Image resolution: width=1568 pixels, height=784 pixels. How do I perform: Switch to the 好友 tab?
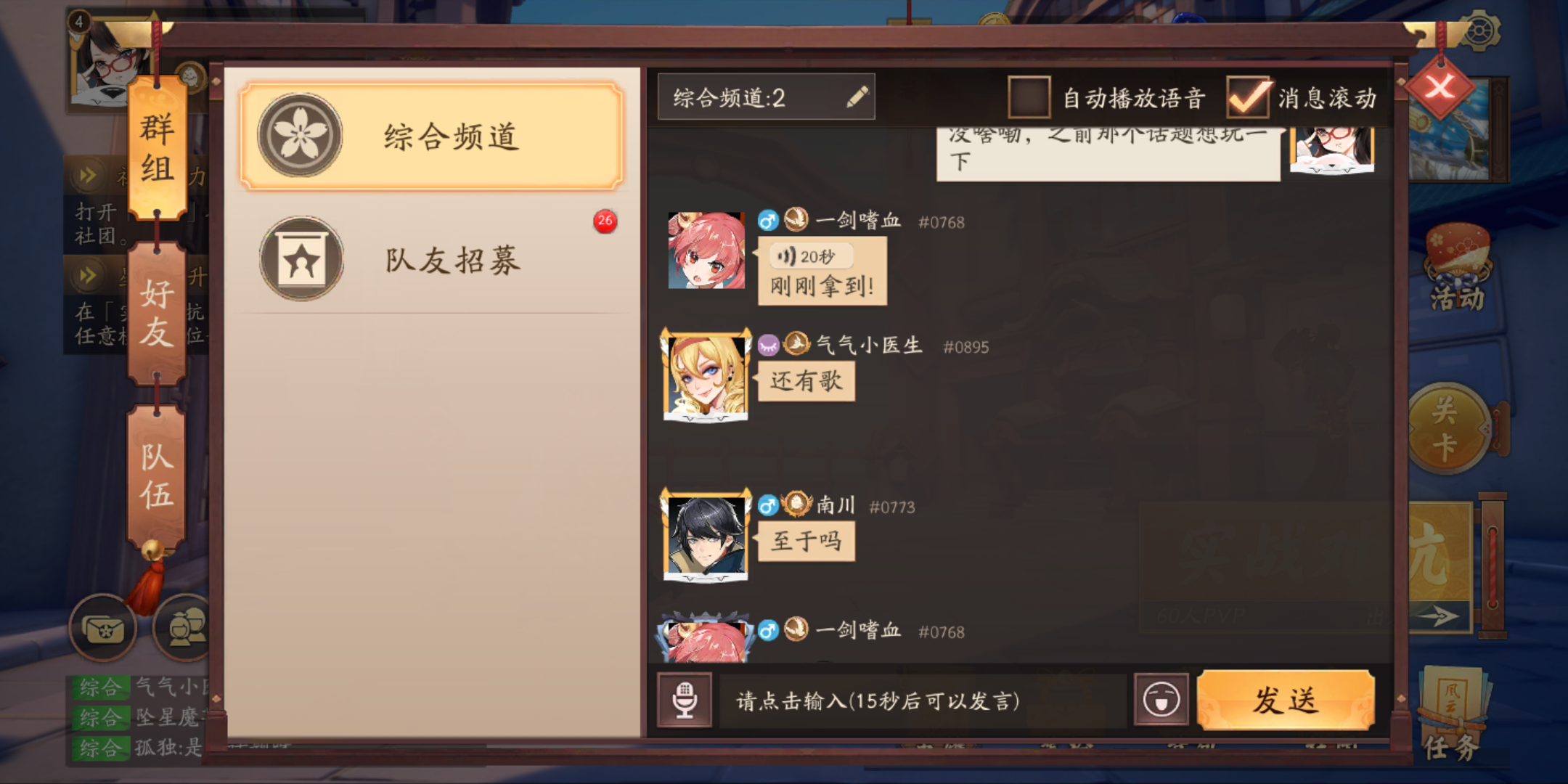pyautogui.click(x=157, y=314)
